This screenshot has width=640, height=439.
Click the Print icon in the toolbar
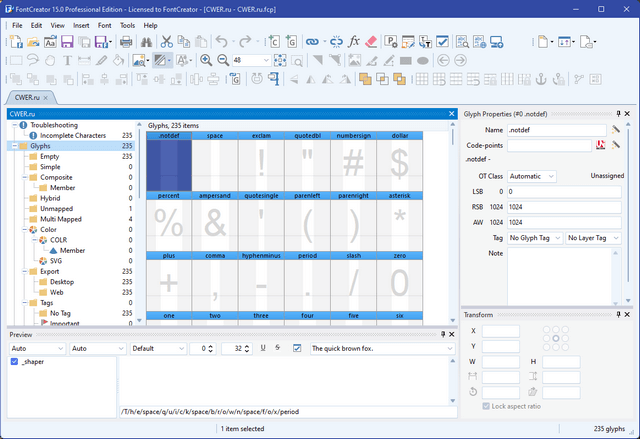coord(126,42)
